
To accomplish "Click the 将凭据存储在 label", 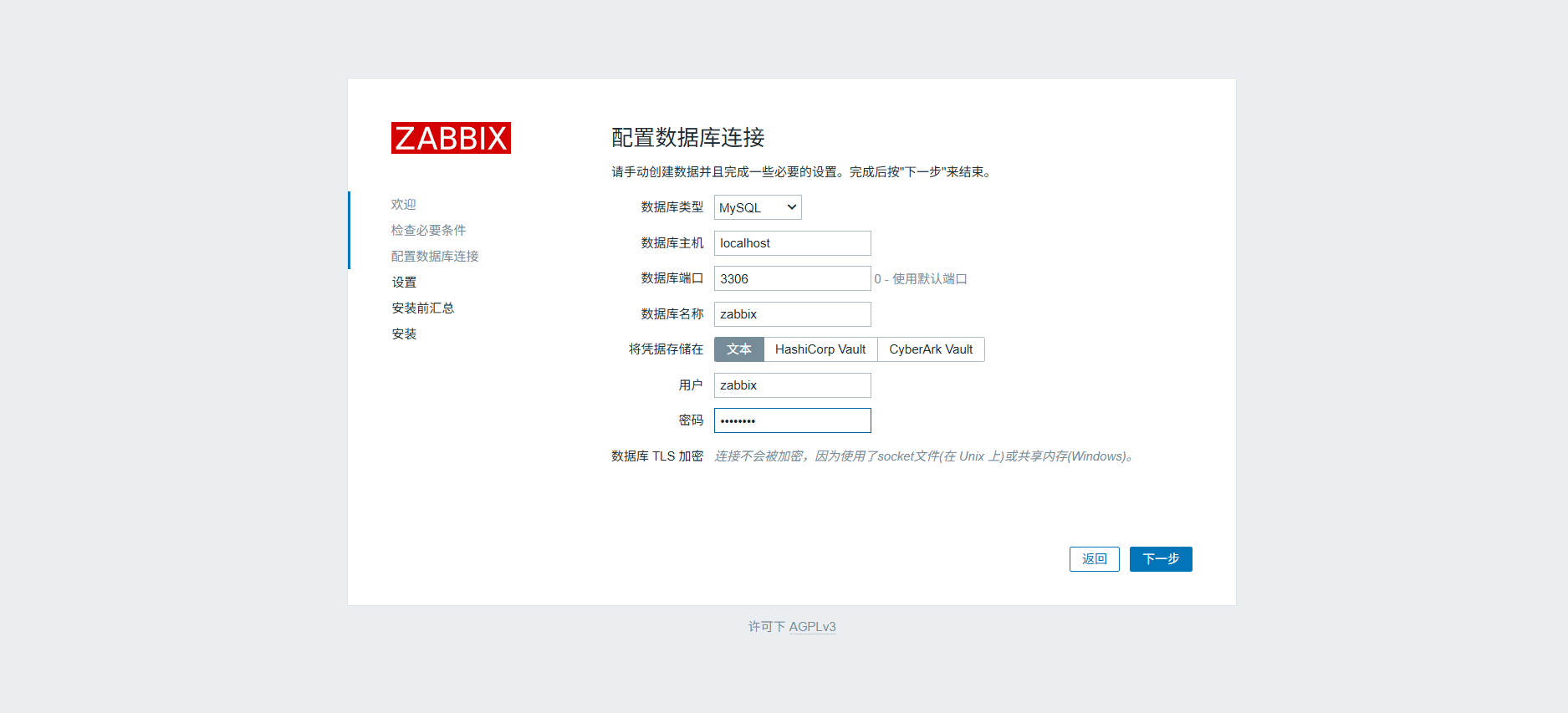I will [x=666, y=349].
